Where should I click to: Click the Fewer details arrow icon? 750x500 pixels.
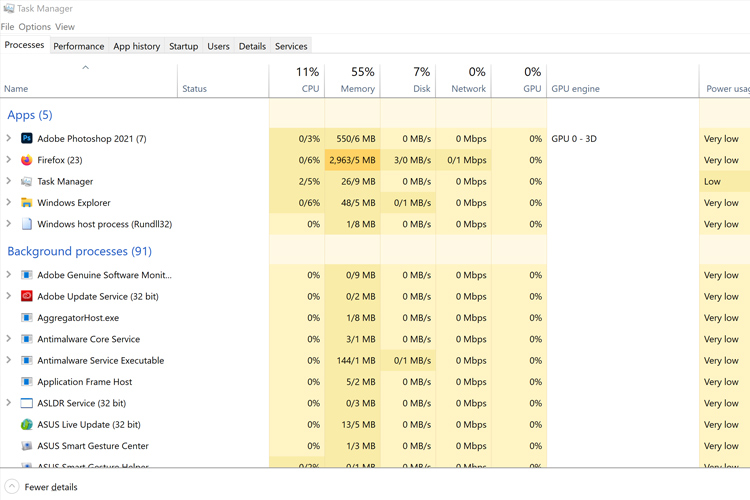point(11,487)
